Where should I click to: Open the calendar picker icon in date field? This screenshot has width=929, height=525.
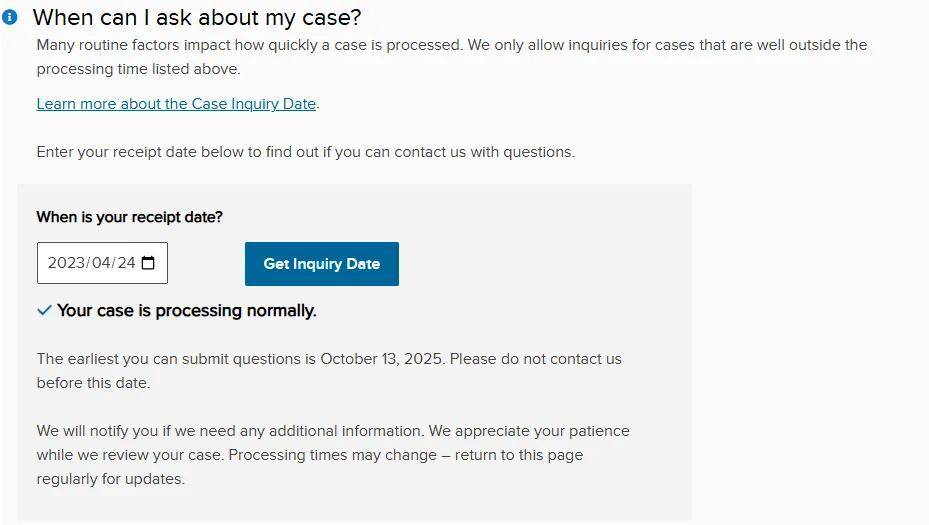148,263
